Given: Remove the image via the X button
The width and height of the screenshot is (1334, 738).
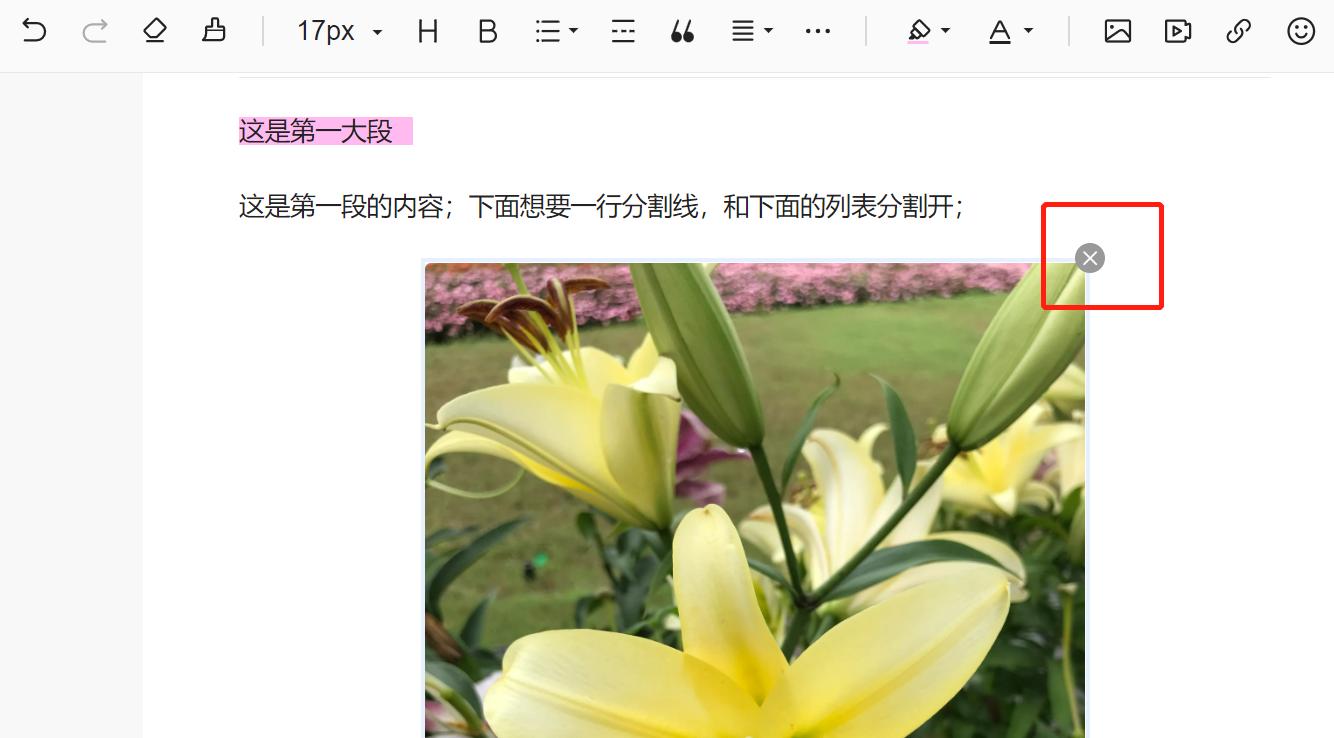Looking at the screenshot, I should click(1089, 257).
